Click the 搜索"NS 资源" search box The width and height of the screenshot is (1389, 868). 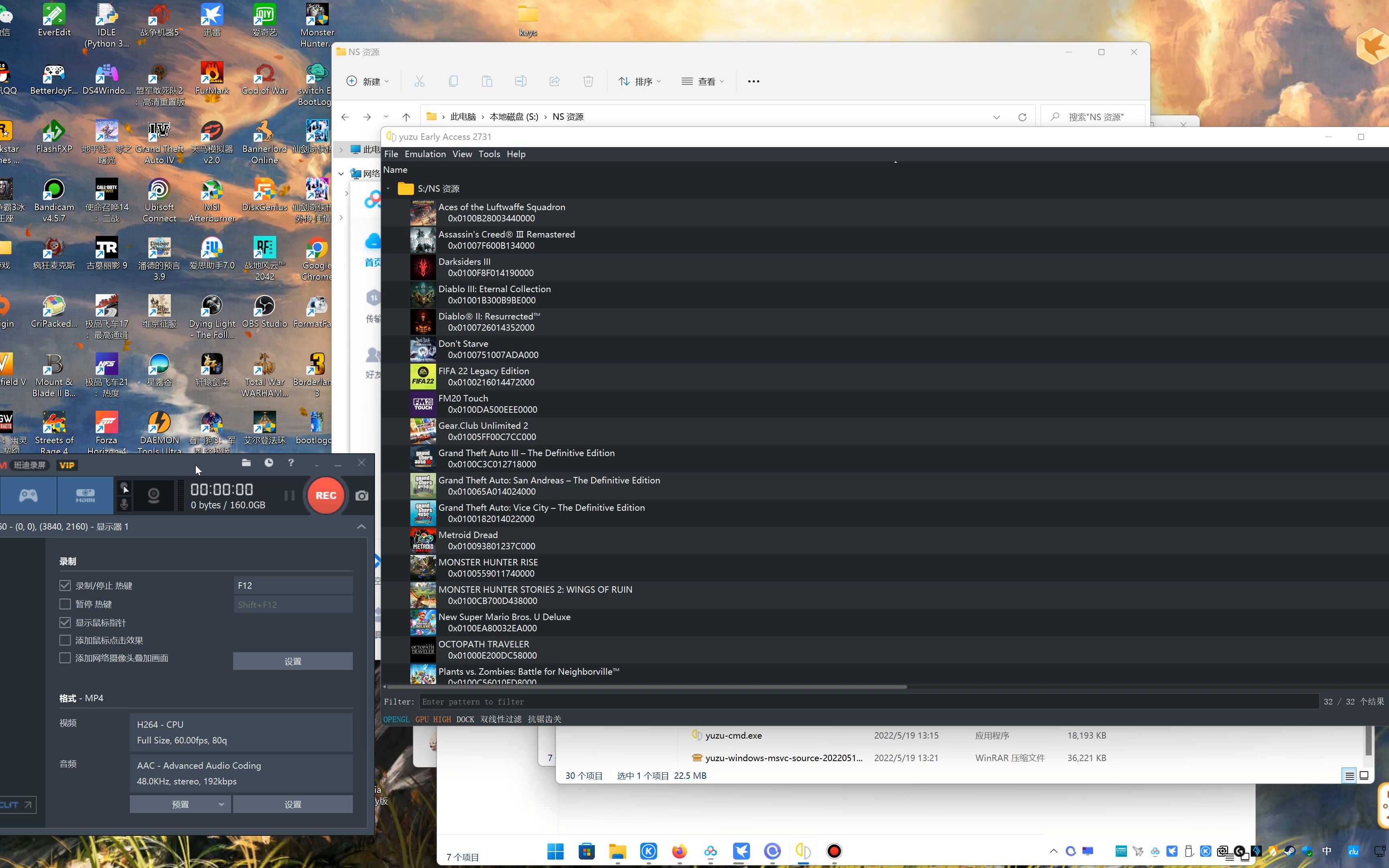pos(1094,117)
